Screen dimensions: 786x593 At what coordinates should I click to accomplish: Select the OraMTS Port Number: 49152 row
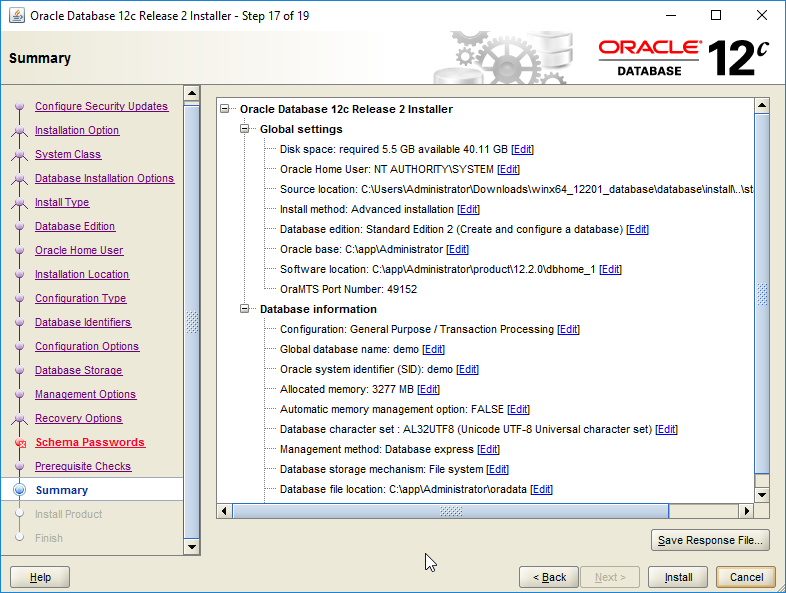[348, 289]
